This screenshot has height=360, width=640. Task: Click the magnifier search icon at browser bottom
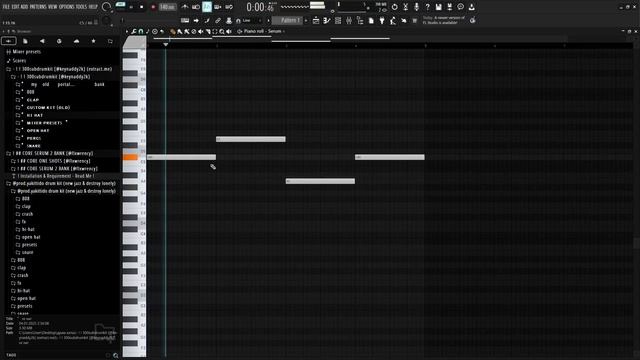pyautogui.click(x=116, y=356)
